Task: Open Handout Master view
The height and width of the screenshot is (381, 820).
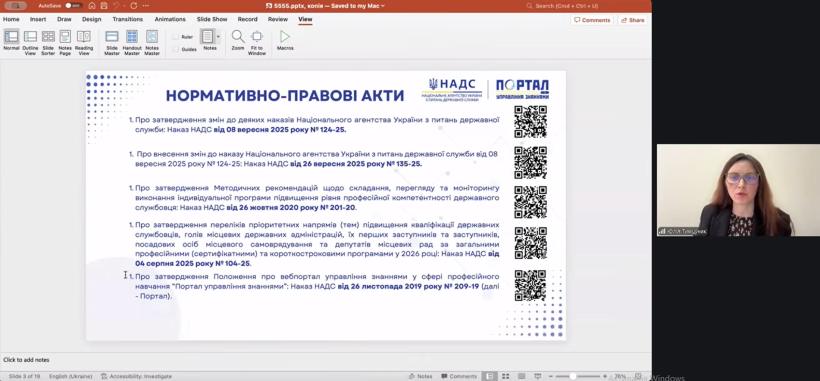Action: coord(132,42)
